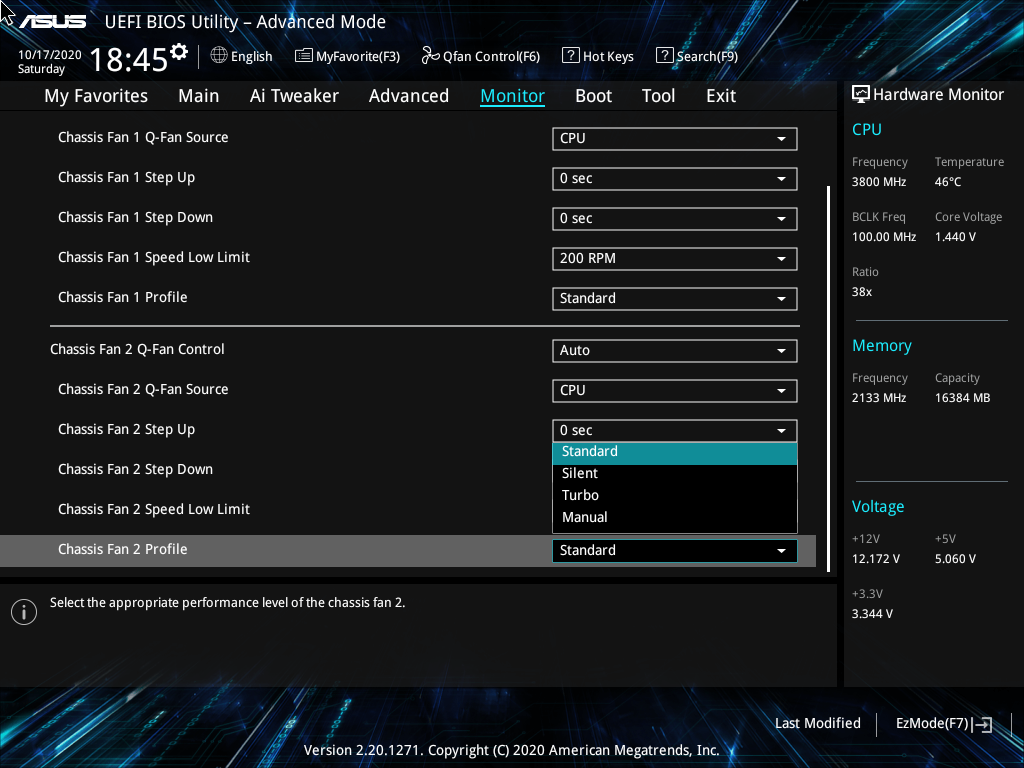Select Chassis Fan 2 Profile label
This screenshot has width=1024, height=768.
click(123, 549)
